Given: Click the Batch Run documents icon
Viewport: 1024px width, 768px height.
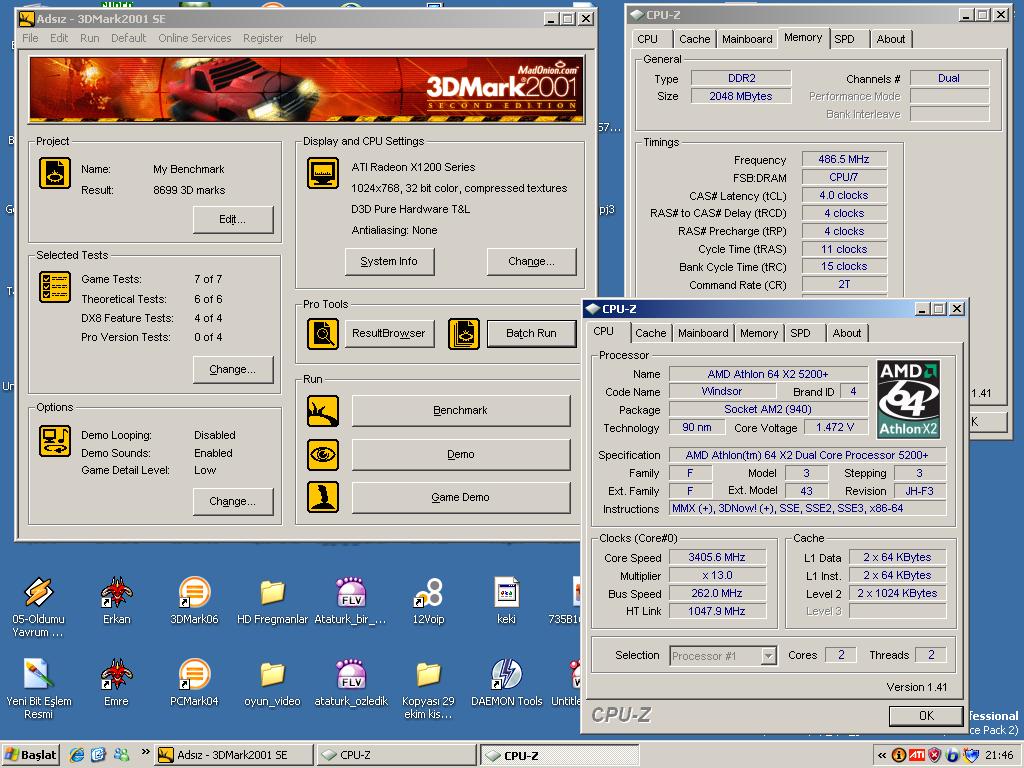Looking at the screenshot, I should [464, 334].
